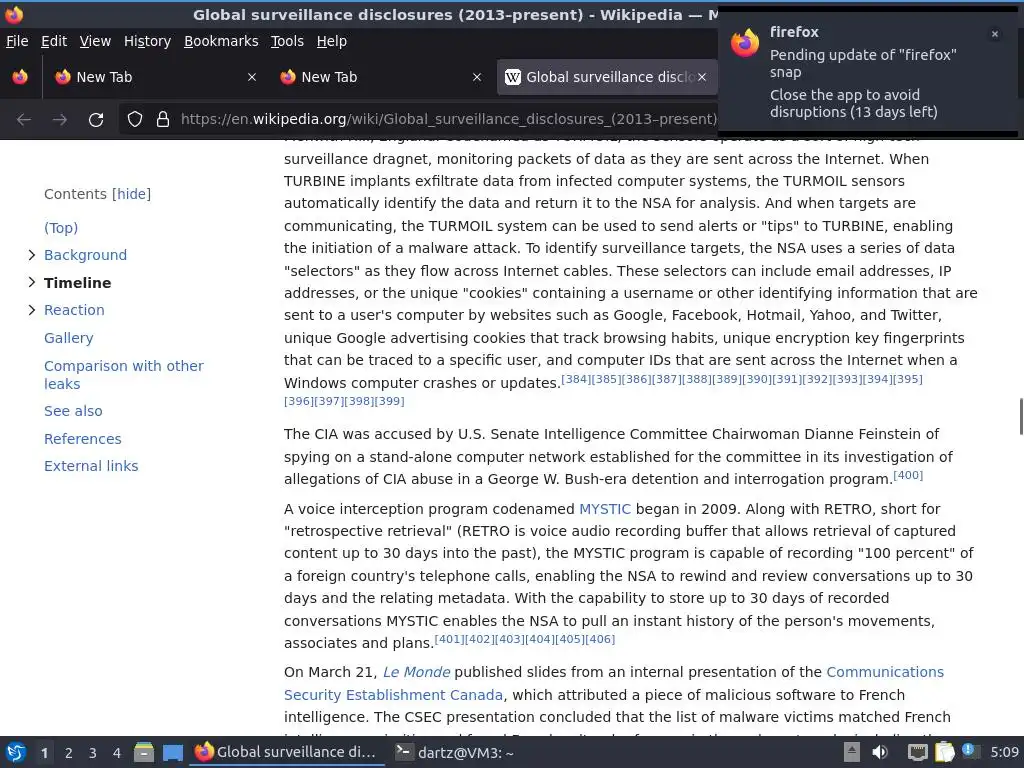Open the Tools menu
The height and width of the screenshot is (768, 1024).
287,41
